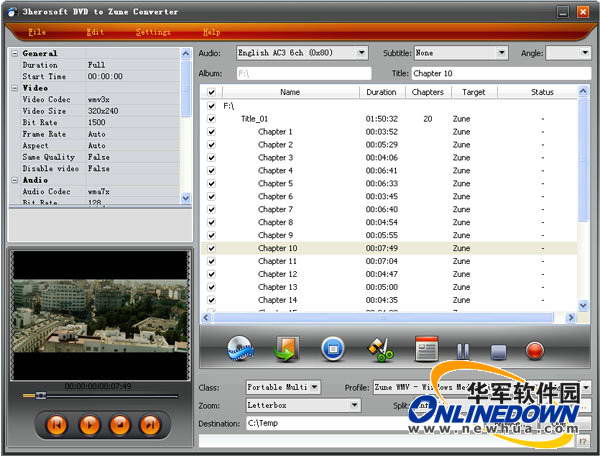The height and width of the screenshot is (456, 600).
Task: Open the Zoom Letterbox dropdown
Action: [303, 405]
